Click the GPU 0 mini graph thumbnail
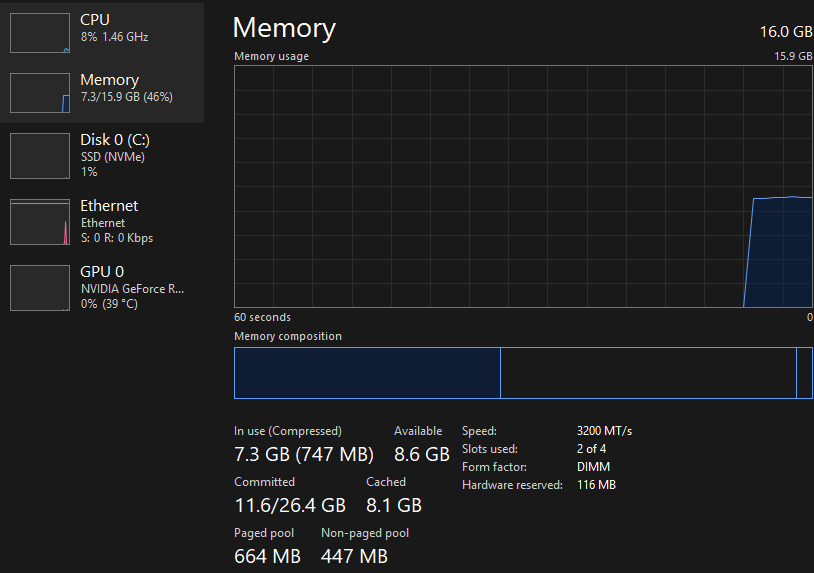 click(40, 288)
